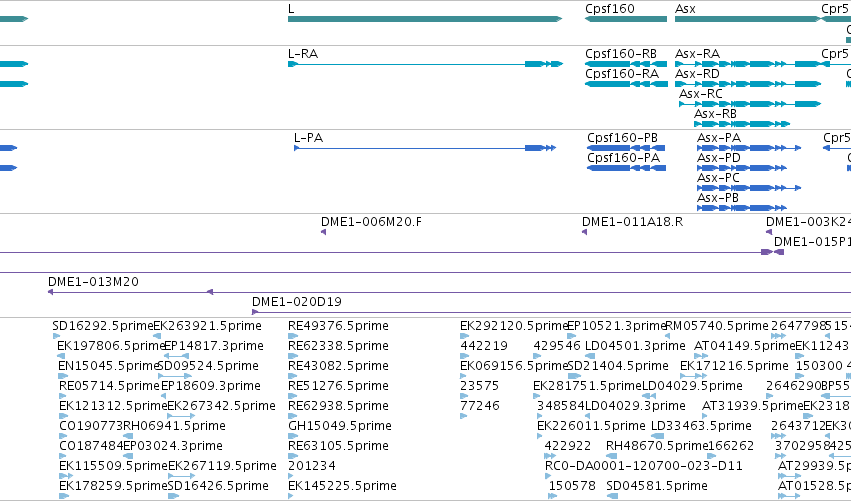The width and height of the screenshot is (851, 501).
Task: Click the SD09524.5prime EST label
Action: click(x=208, y=366)
